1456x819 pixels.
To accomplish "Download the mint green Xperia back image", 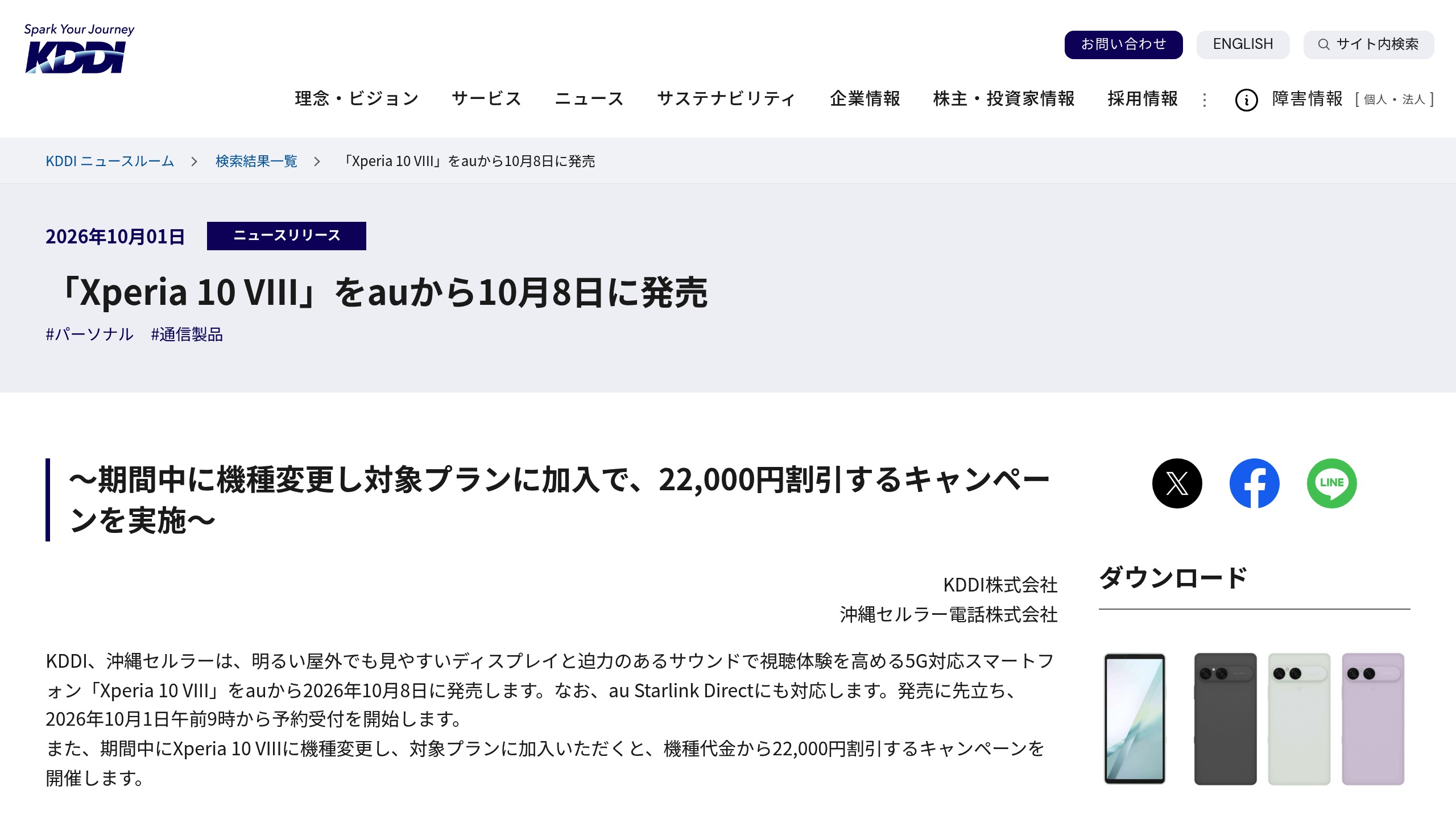I will 1299,719.
